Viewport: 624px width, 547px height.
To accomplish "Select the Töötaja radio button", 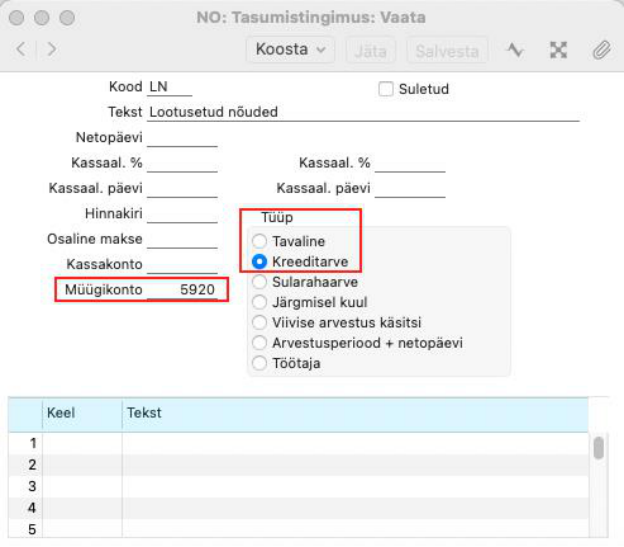I will [259, 363].
